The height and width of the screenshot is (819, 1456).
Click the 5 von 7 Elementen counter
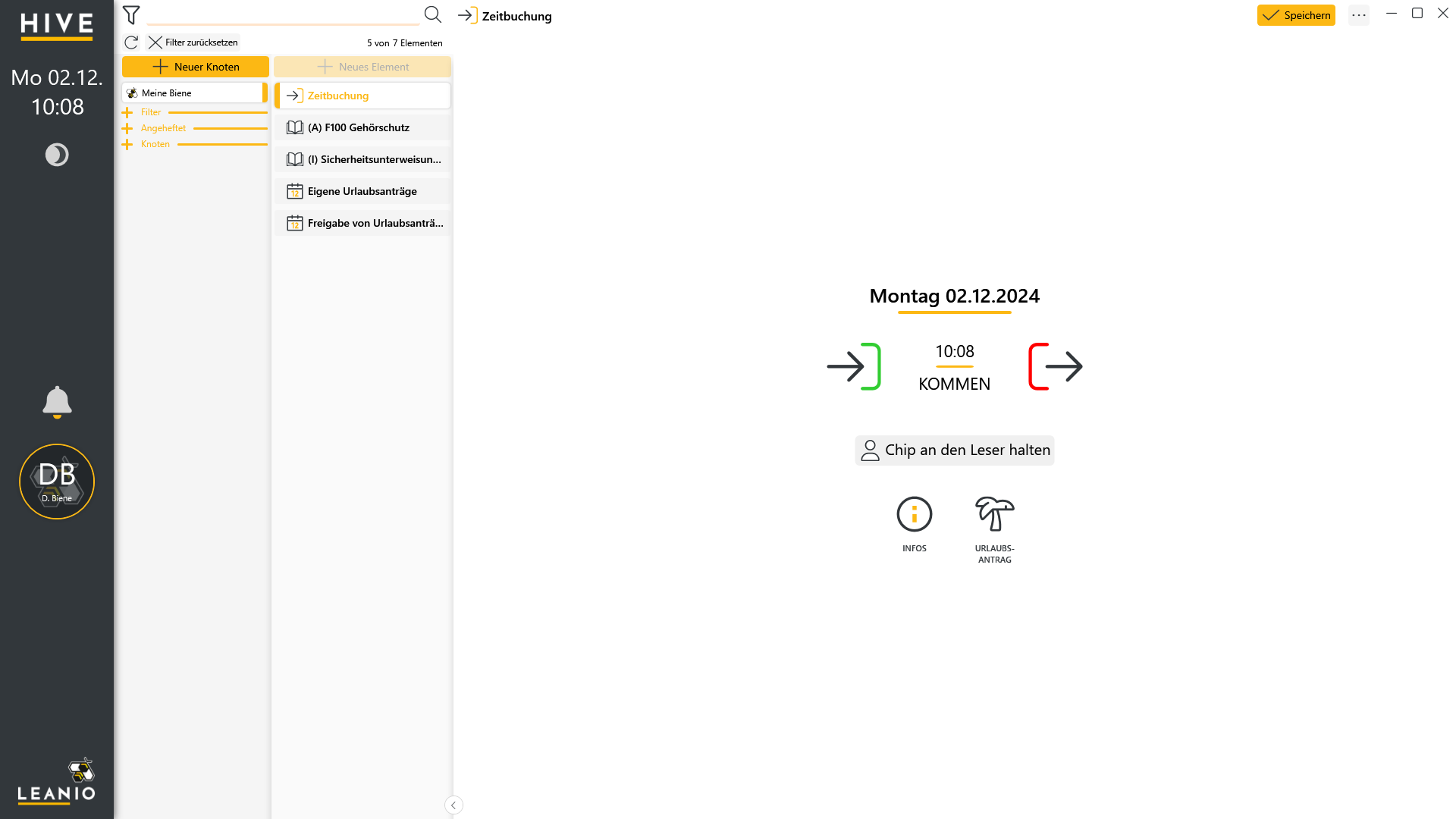point(405,43)
